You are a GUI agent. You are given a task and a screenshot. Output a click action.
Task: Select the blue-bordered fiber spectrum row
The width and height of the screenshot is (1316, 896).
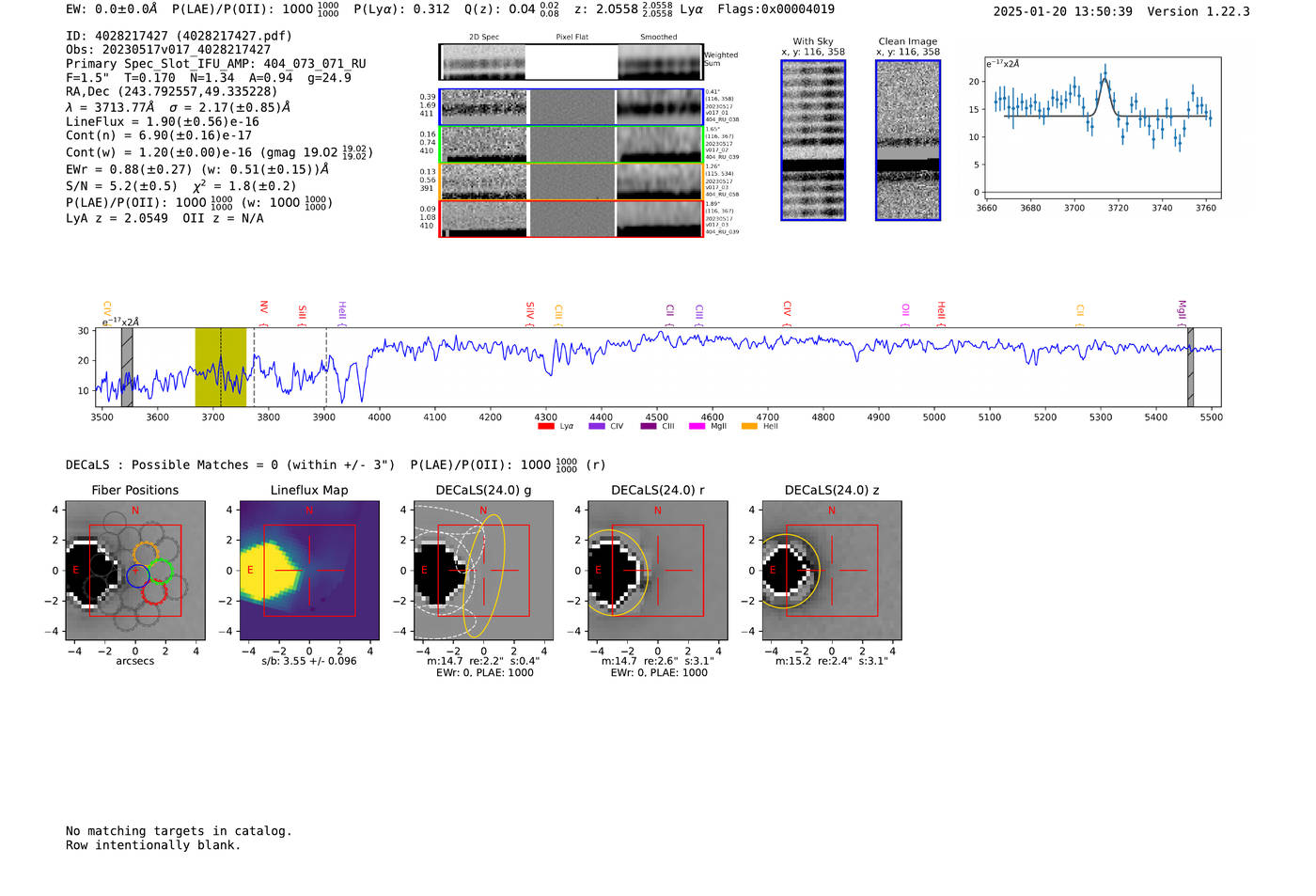pyautogui.click(x=571, y=107)
